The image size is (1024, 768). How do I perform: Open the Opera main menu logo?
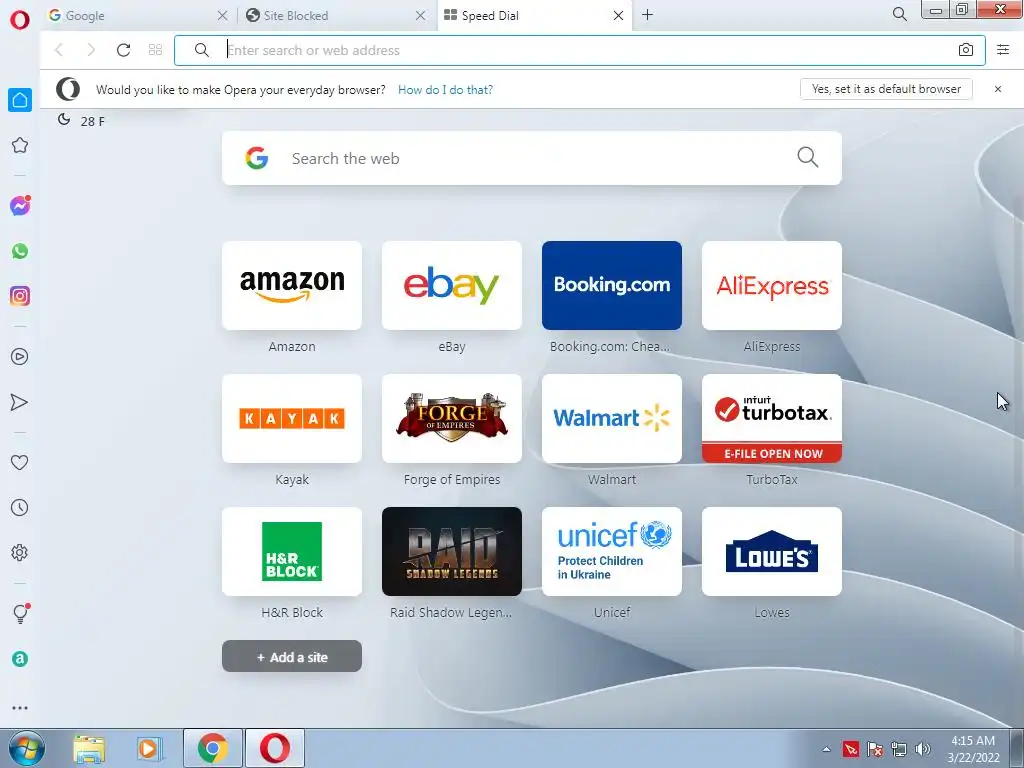(20, 20)
